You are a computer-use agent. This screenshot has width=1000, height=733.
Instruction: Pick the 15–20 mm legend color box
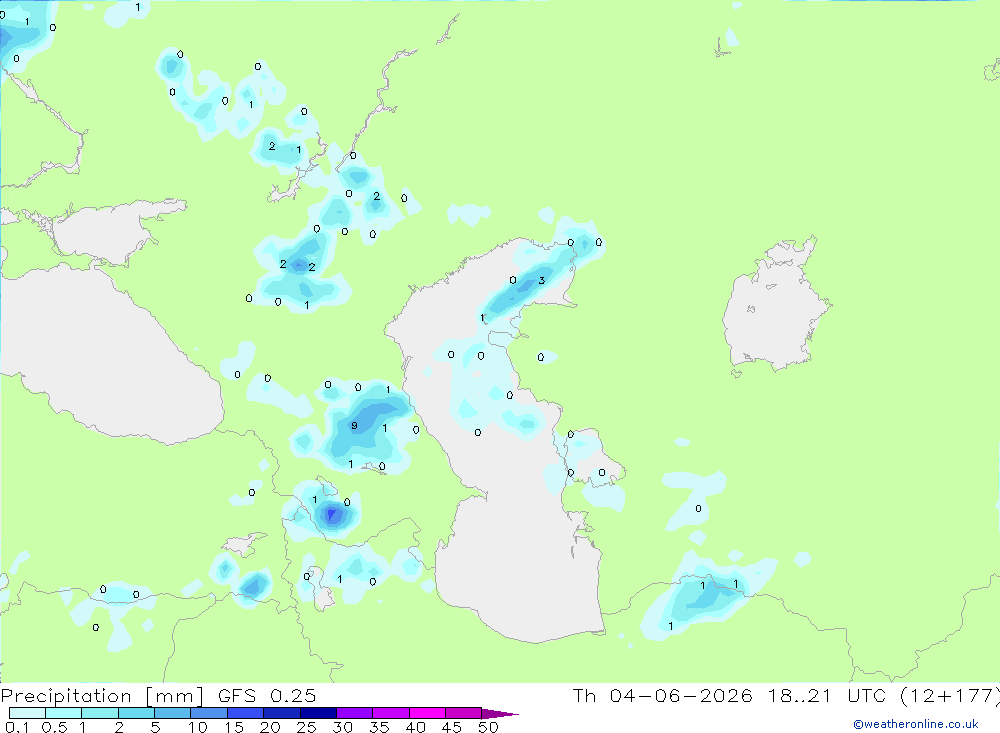click(x=246, y=713)
